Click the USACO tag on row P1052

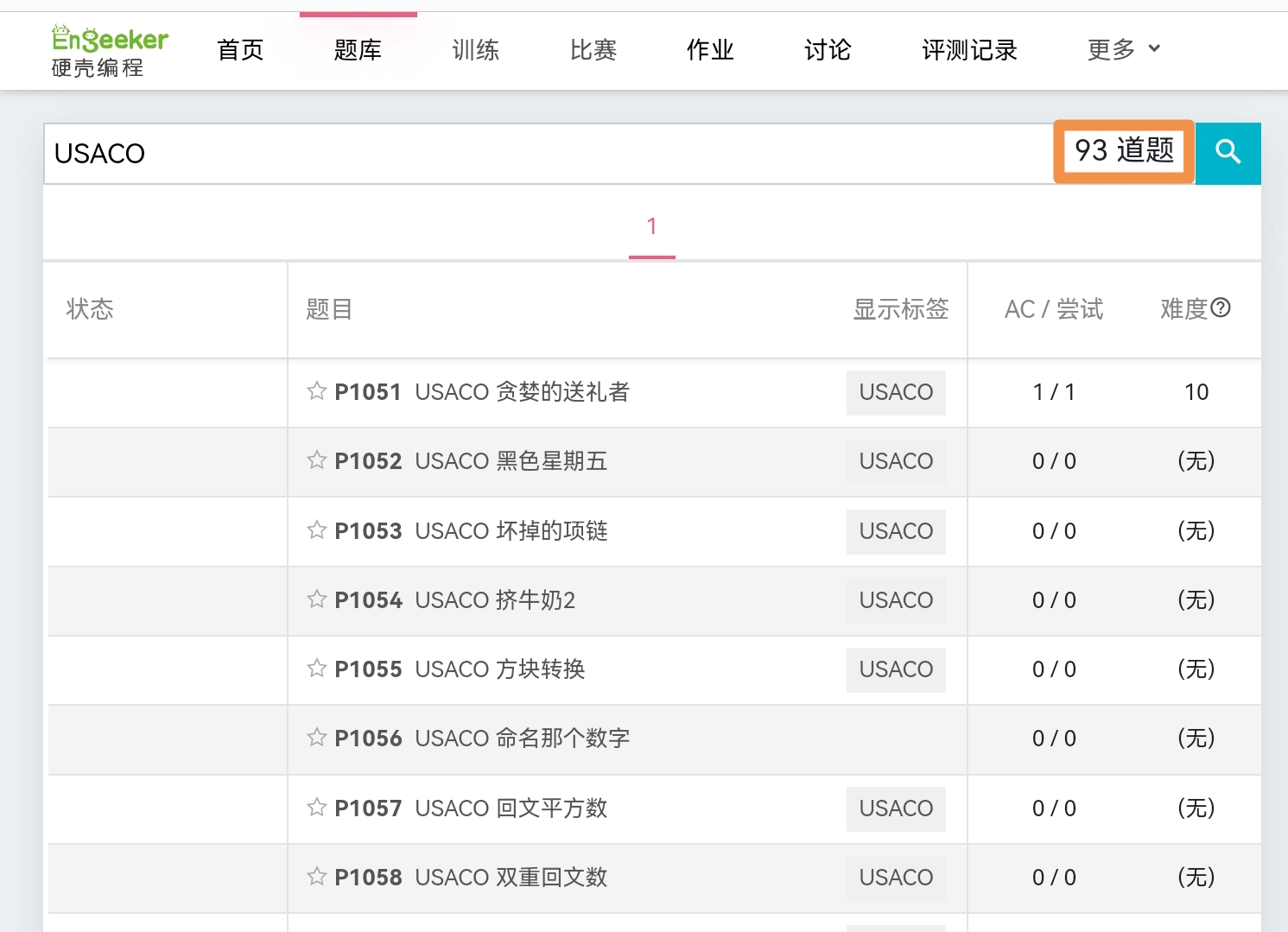point(896,461)
